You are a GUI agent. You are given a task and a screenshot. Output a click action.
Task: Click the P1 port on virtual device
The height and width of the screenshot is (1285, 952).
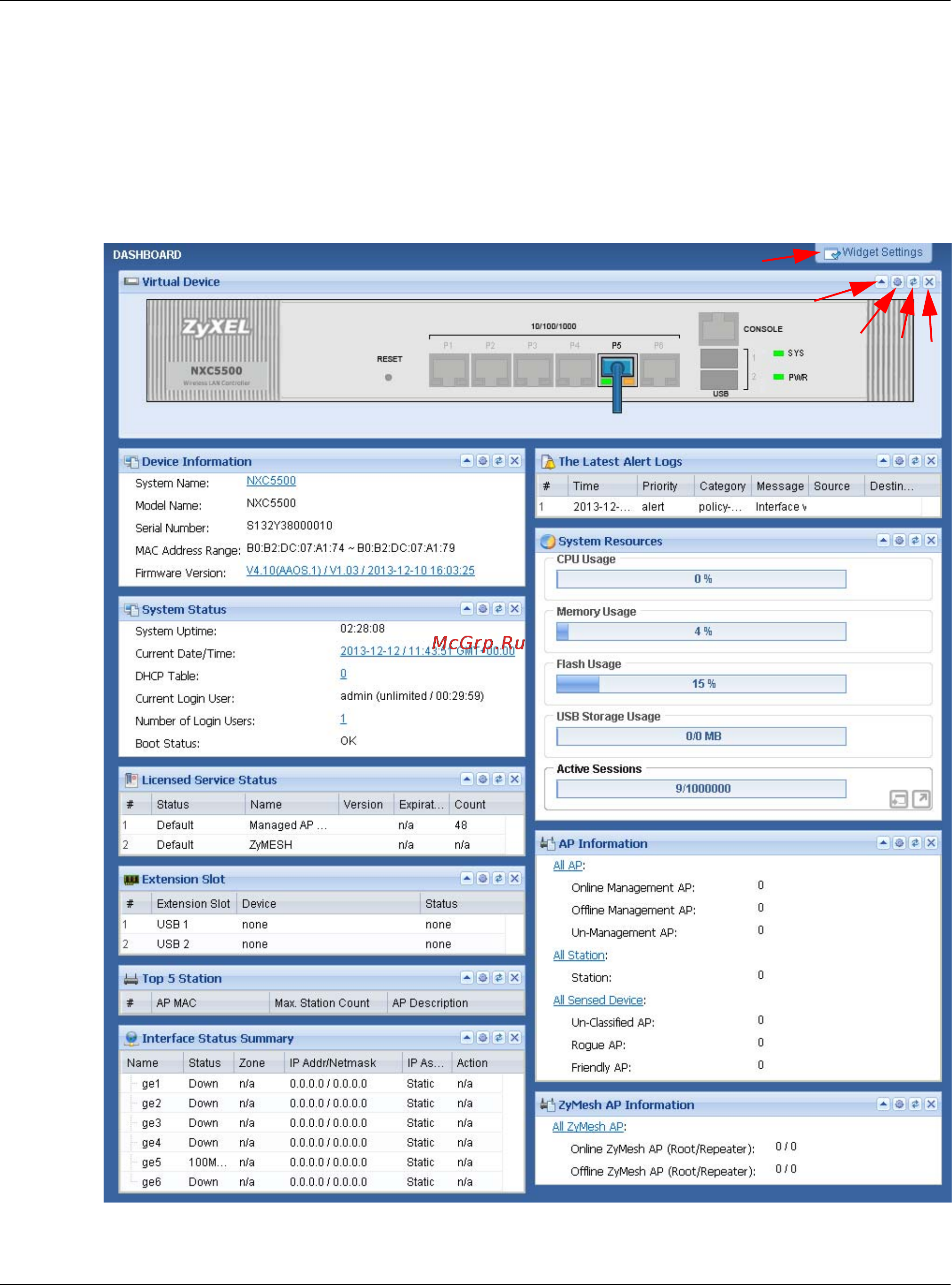(449, 370)
